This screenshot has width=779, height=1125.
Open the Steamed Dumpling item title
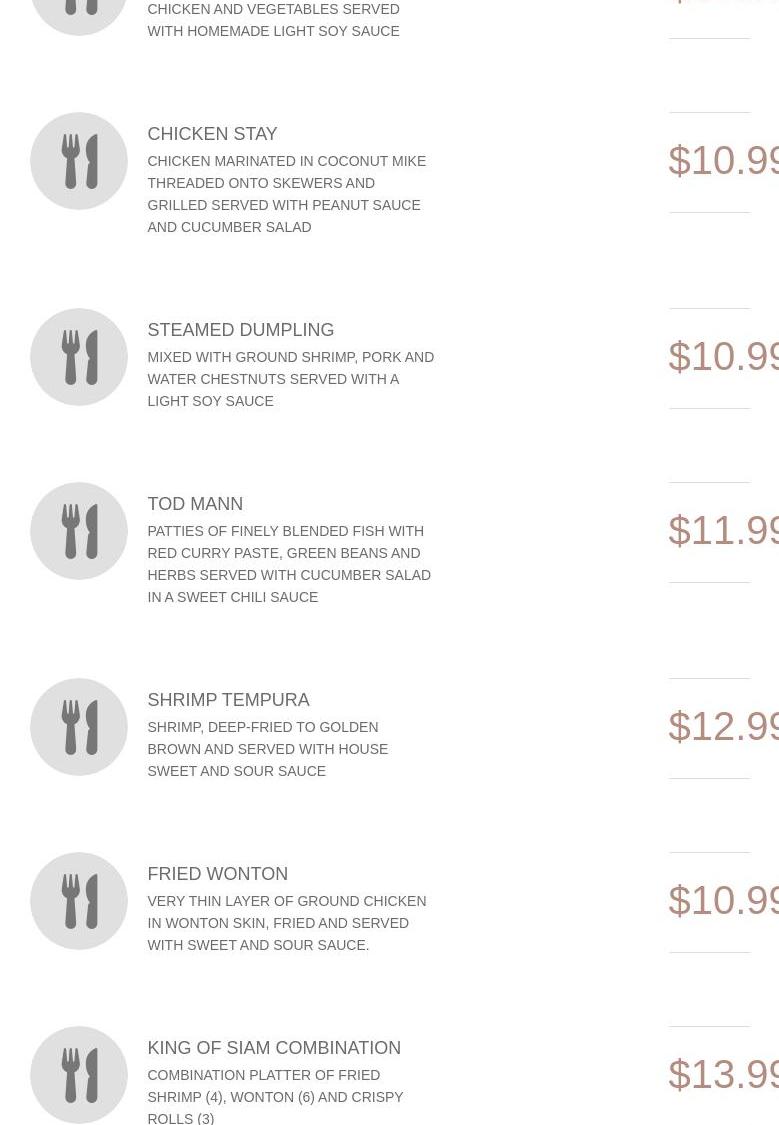click(x=240, y=330)
